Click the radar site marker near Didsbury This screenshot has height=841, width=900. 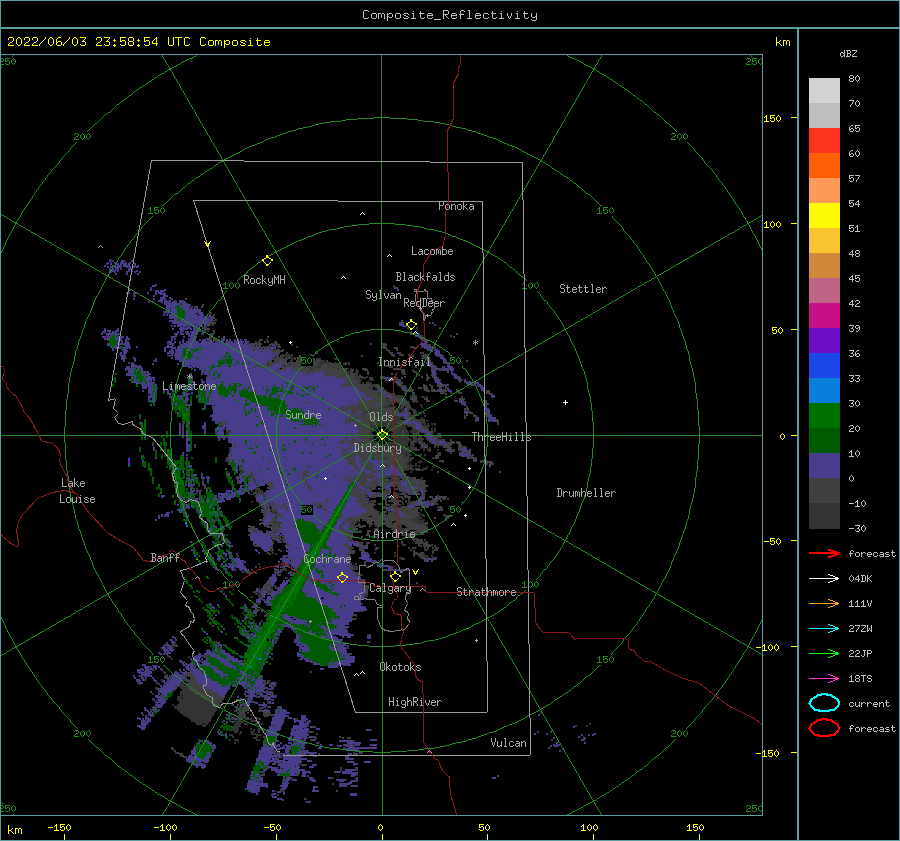(382, 435)
